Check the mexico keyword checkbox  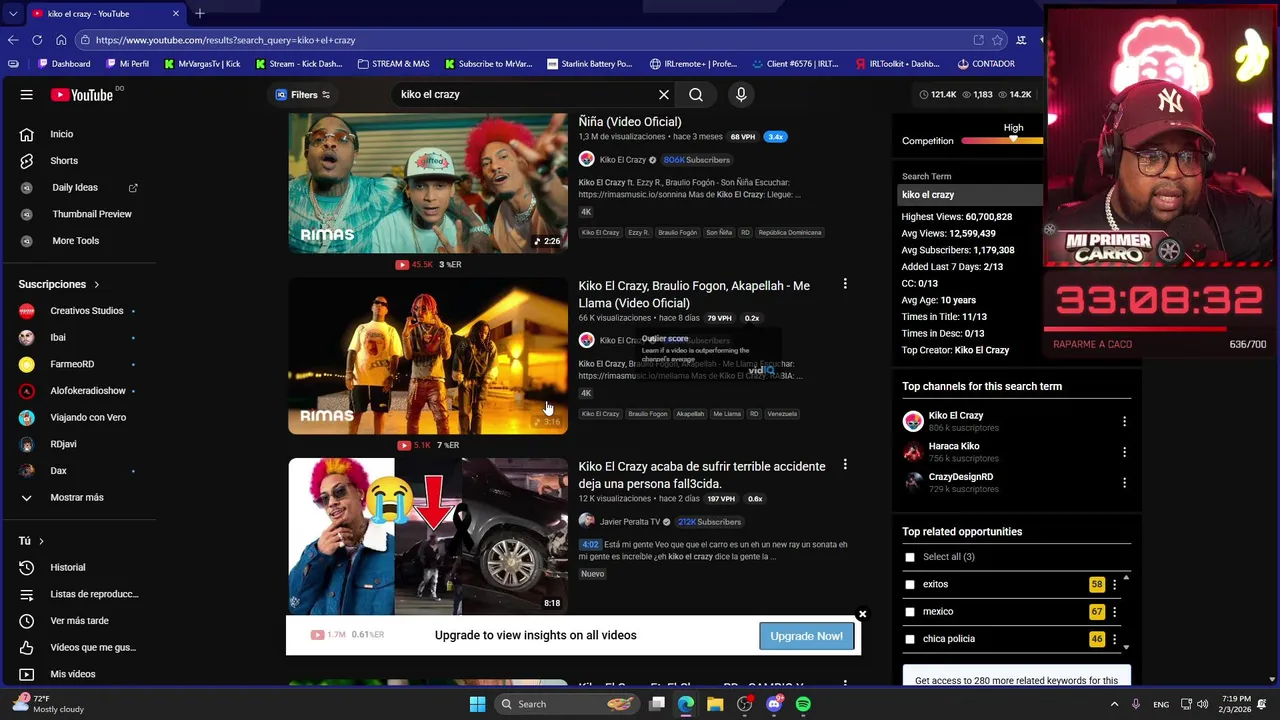coord(909,612)
